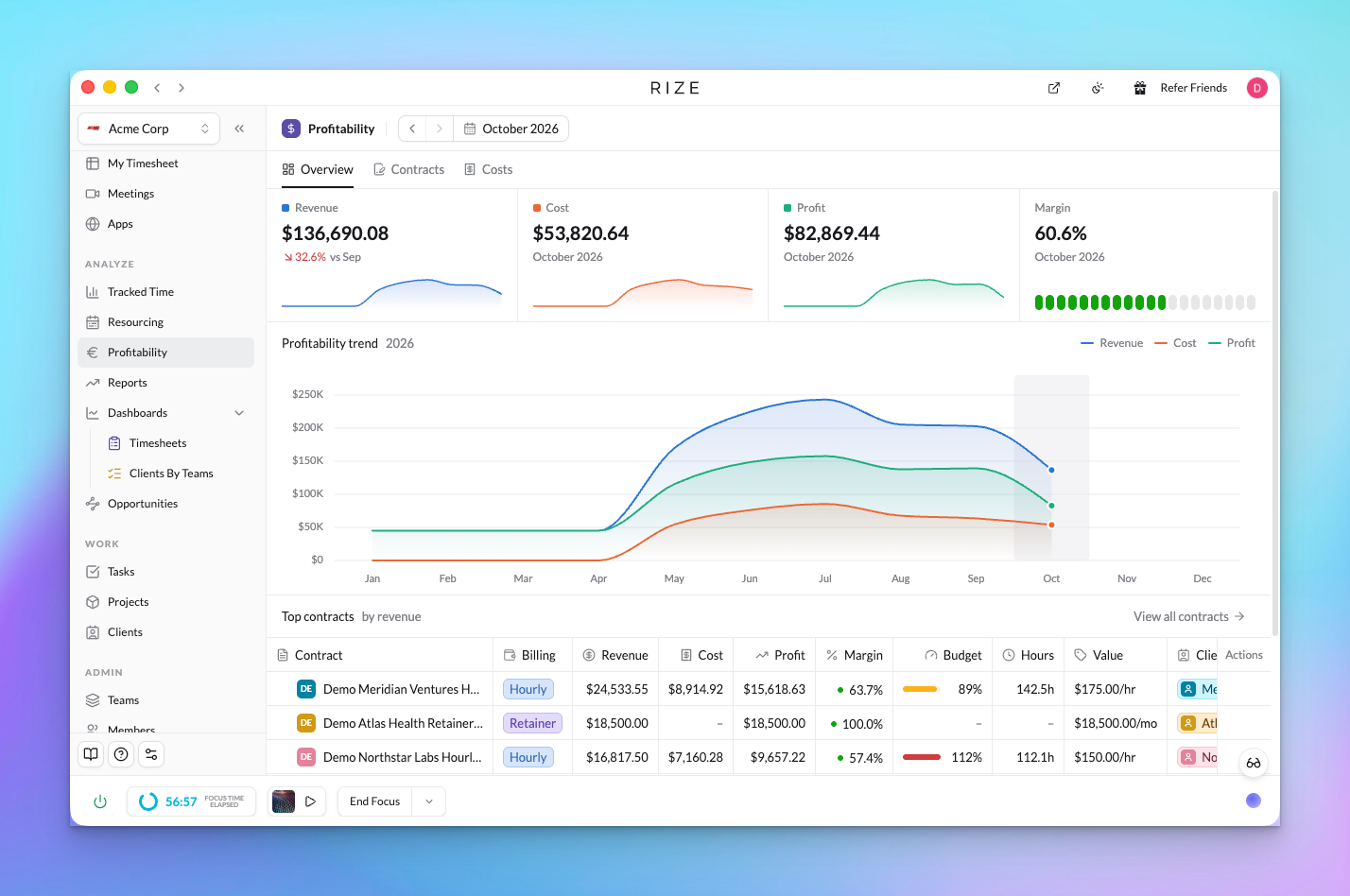Toggle the Profit series in chart legend
The height and width of the screenshot is (896, 1350).
click(1232, 343)
